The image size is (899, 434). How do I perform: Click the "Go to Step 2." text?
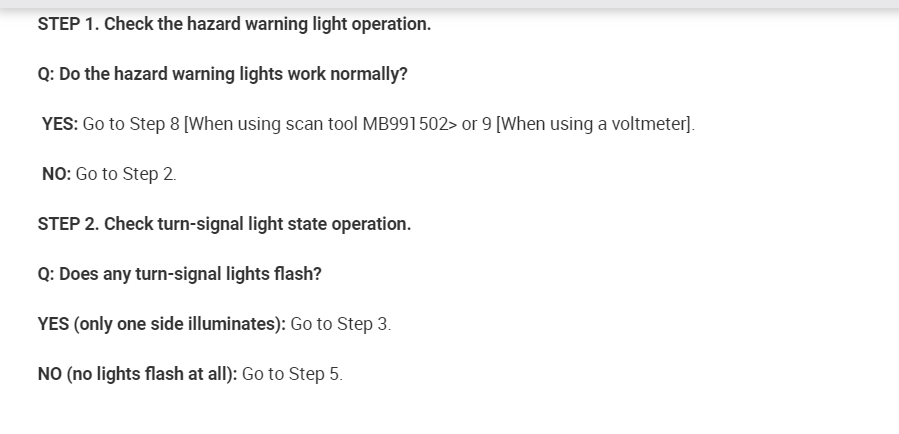click(x=126, y=174)
